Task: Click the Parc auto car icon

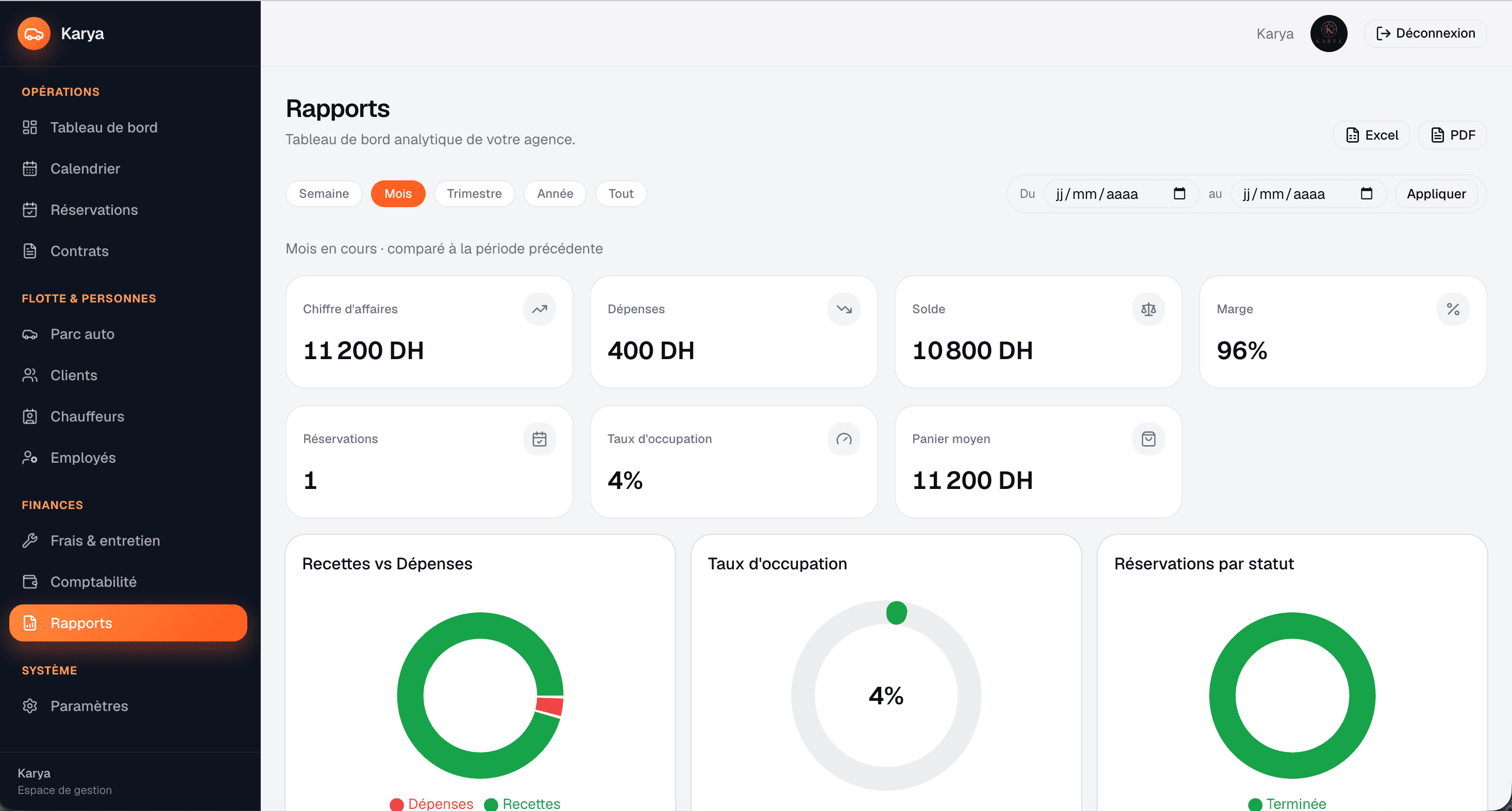Action: (x=30, y=334)
